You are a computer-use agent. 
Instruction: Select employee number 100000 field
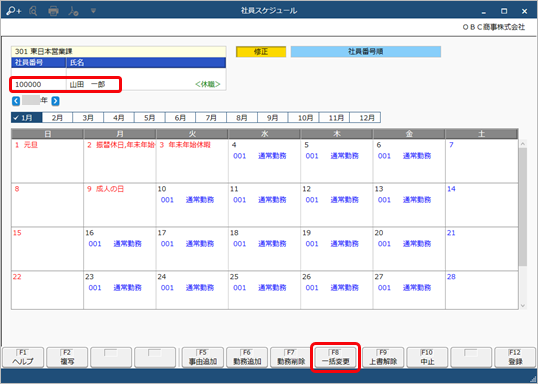click(x=39, y=84)
